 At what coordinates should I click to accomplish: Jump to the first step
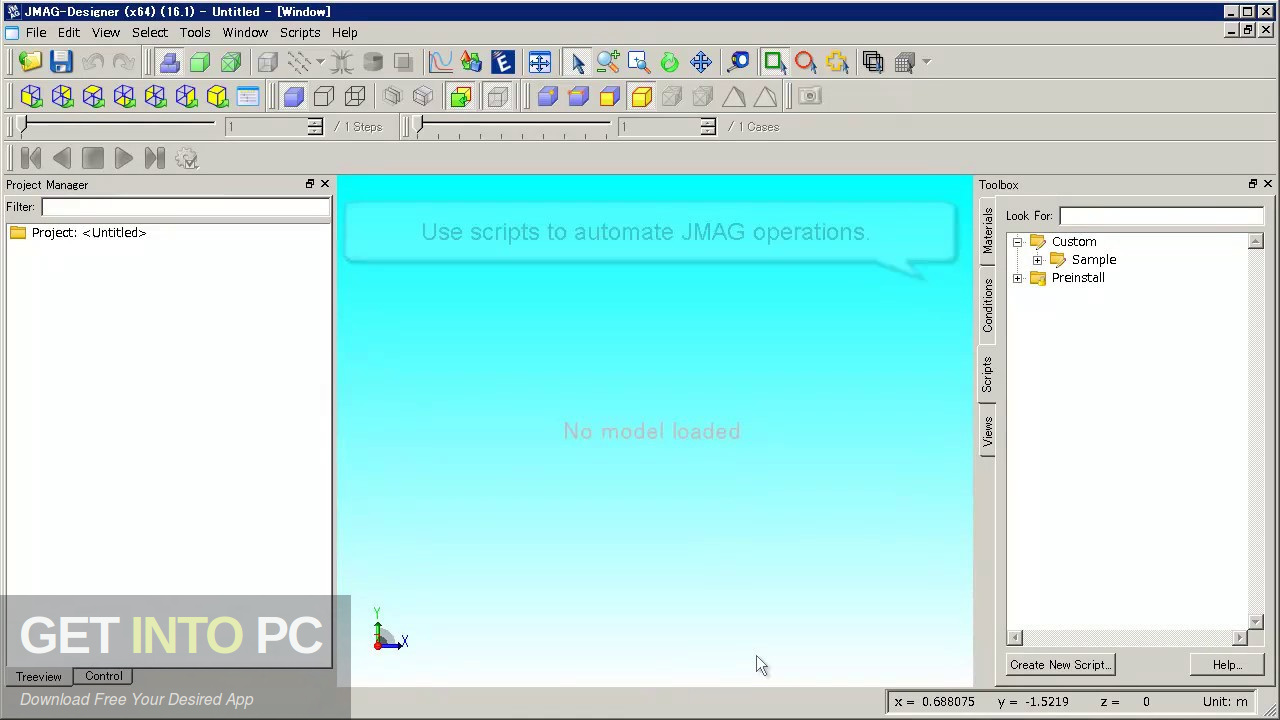click(31, 158)
